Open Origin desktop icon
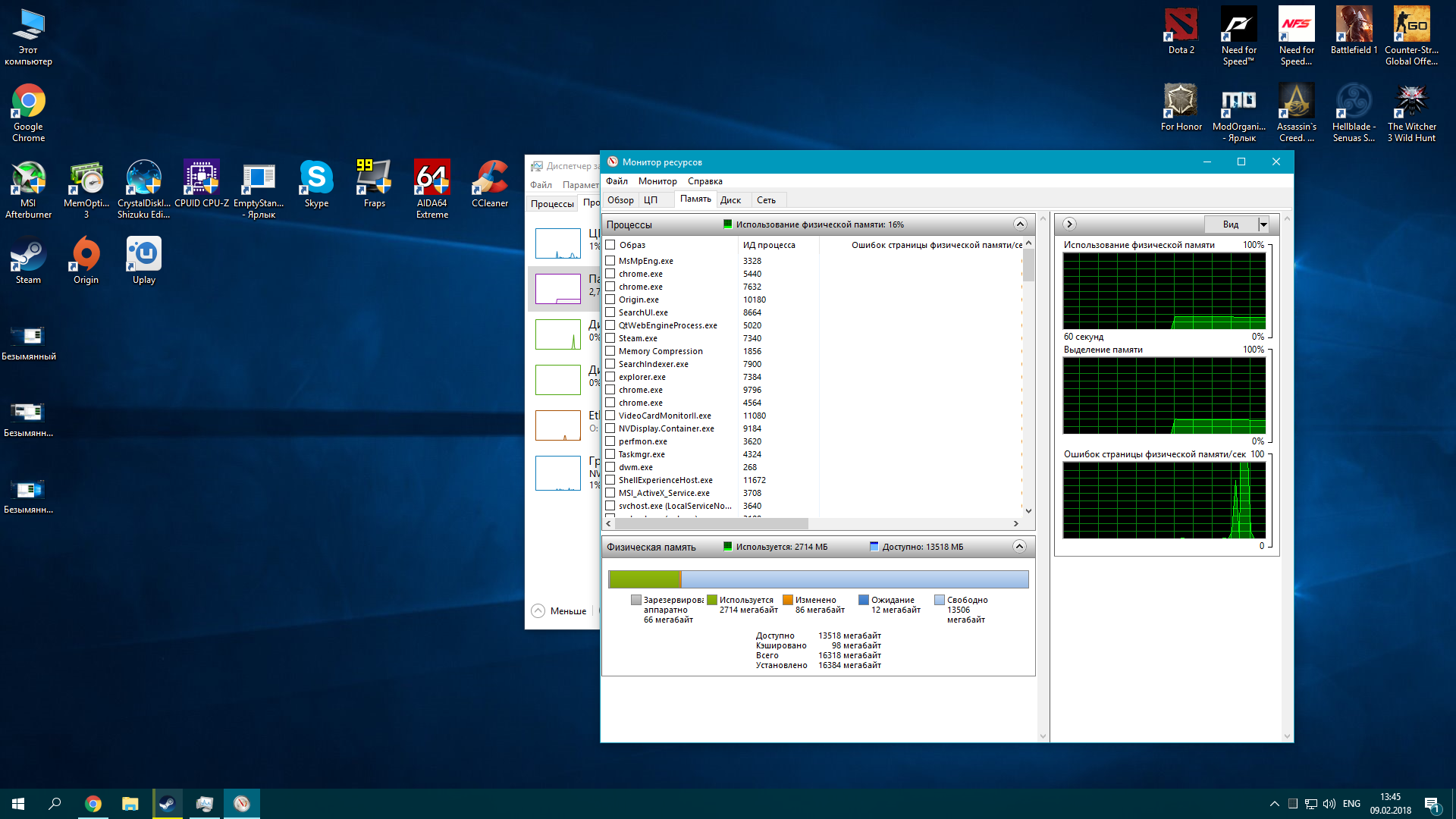 click(86, 261)
